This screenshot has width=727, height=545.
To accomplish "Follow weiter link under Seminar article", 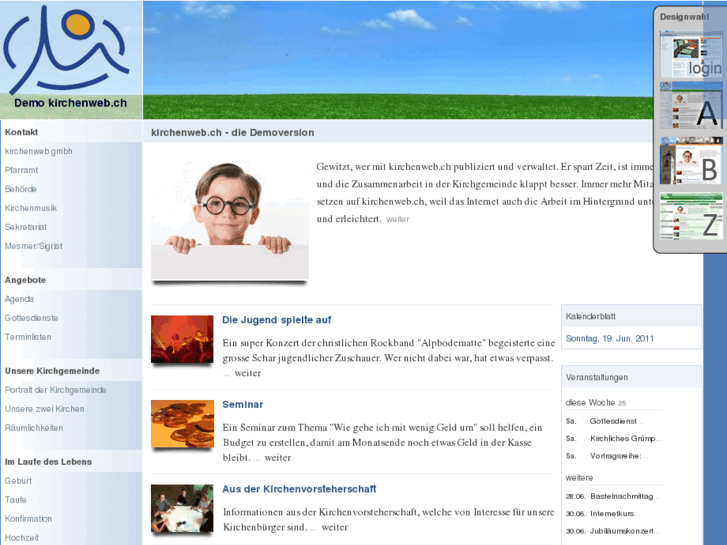I will click(278, 458).
